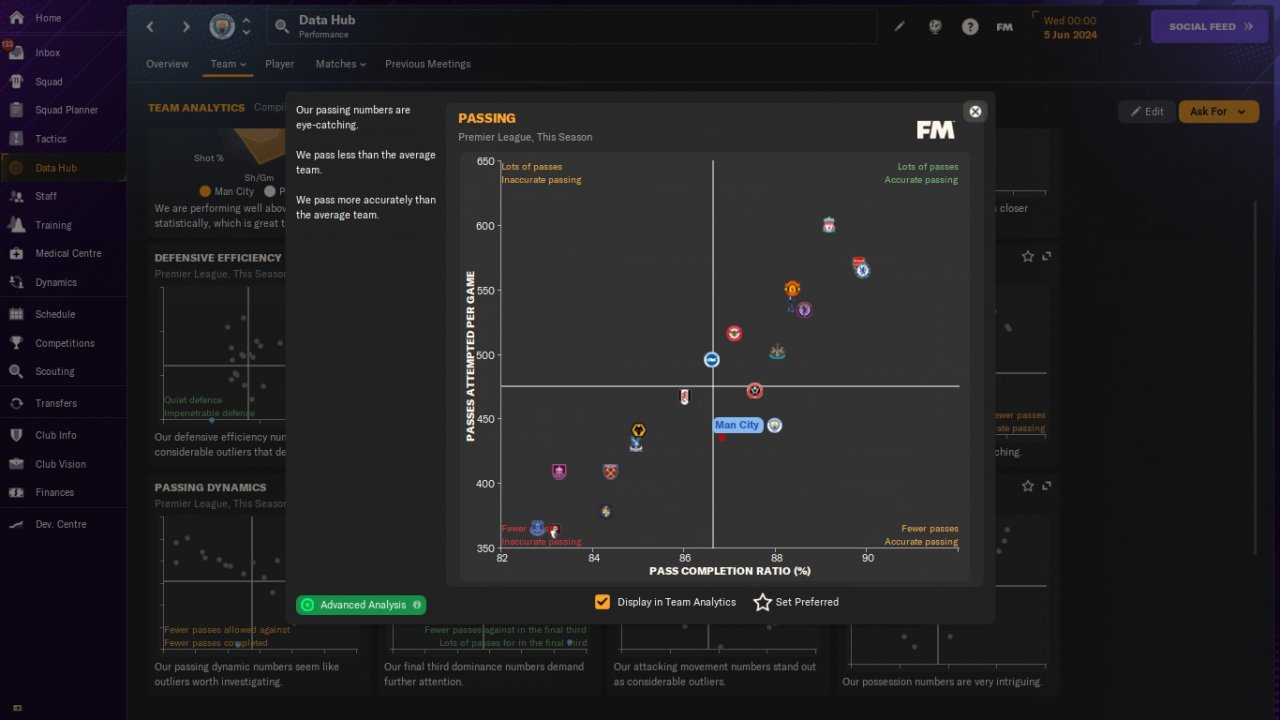Open the Competitions trophy icon
Viewport: 1280px width, 720px height.
click(16, 343)
